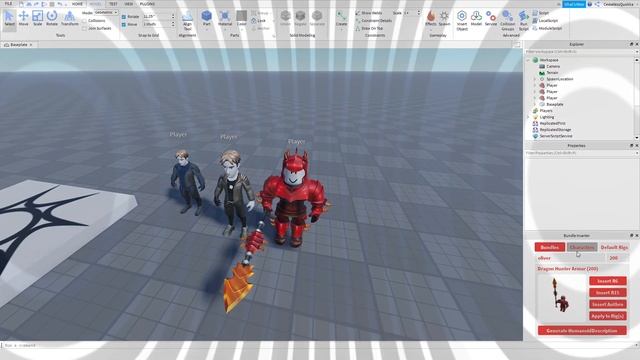The height and width of the screenshot is (360, 640).
Task: Click the Insert R6 button
Action: (x=608, y=281)
